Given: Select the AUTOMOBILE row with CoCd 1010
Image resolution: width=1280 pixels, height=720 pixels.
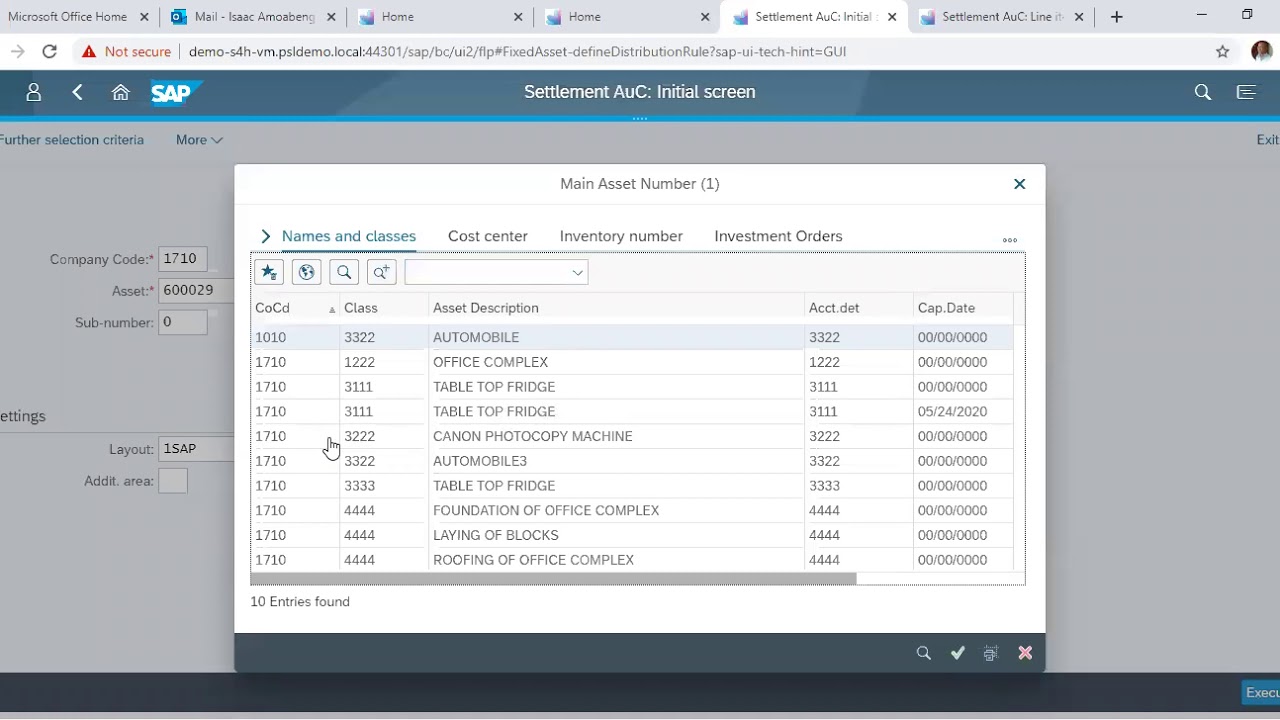Looking at the screenshot, I should [632, 337].
